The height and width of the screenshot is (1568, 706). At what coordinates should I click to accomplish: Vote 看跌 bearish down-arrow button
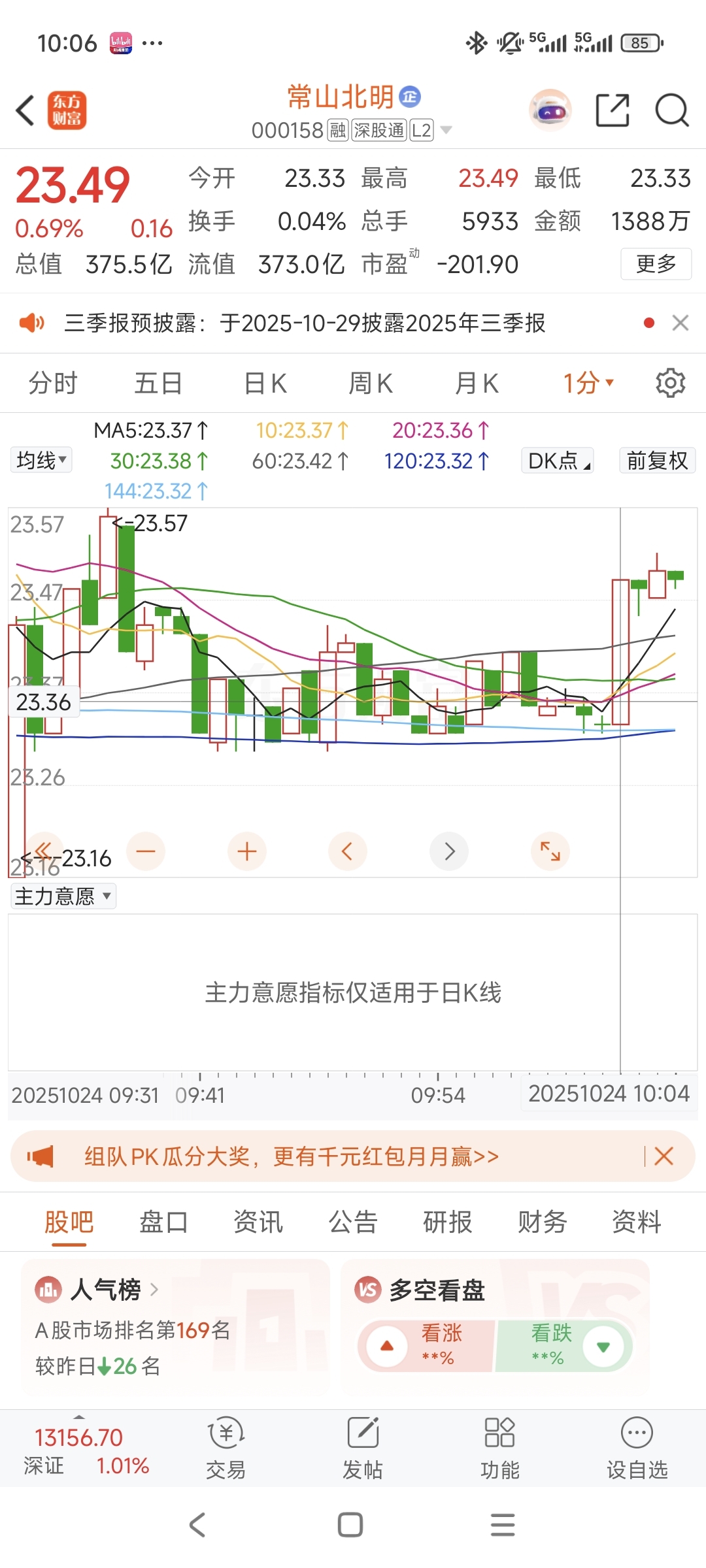(603, 1346)
